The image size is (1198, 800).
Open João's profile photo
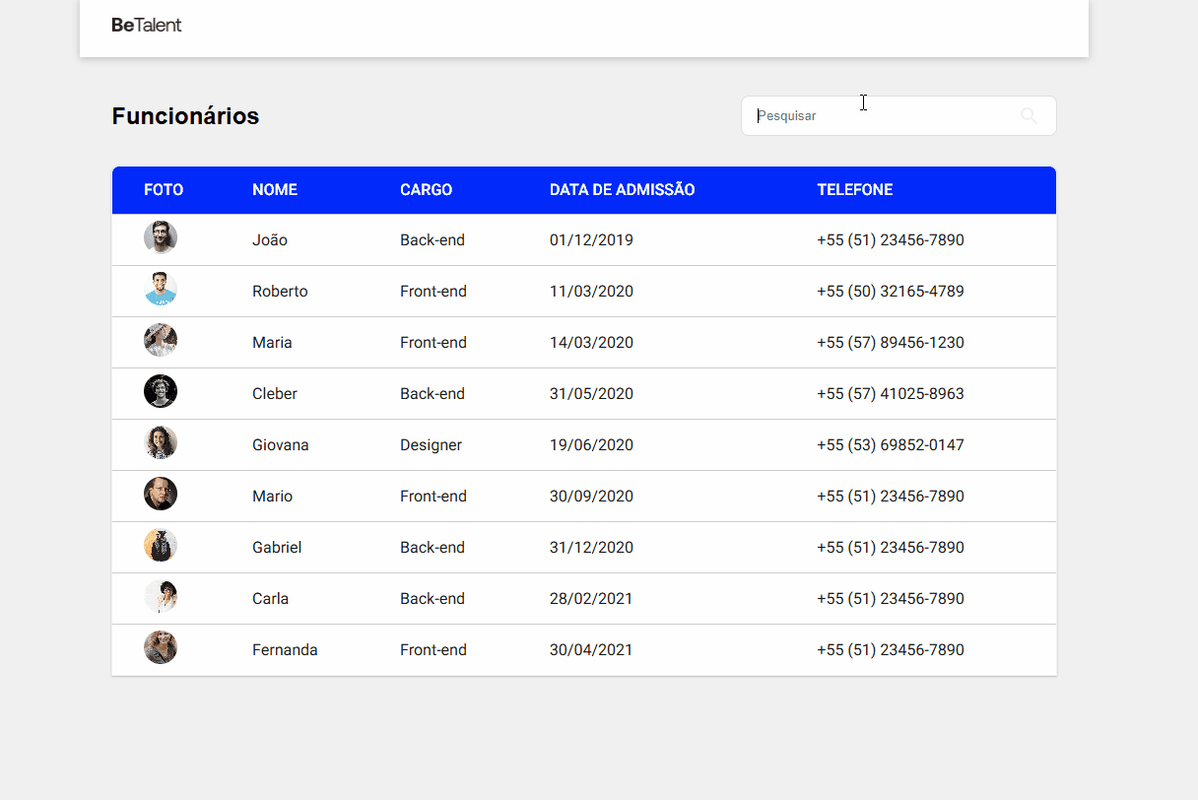160,238
